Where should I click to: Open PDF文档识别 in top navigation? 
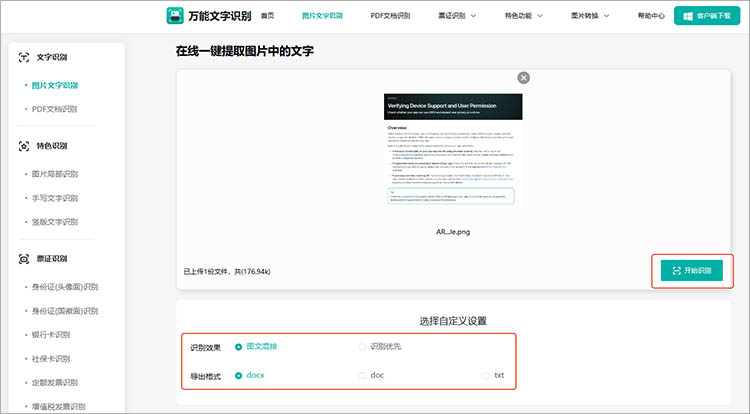click(390, 16)
